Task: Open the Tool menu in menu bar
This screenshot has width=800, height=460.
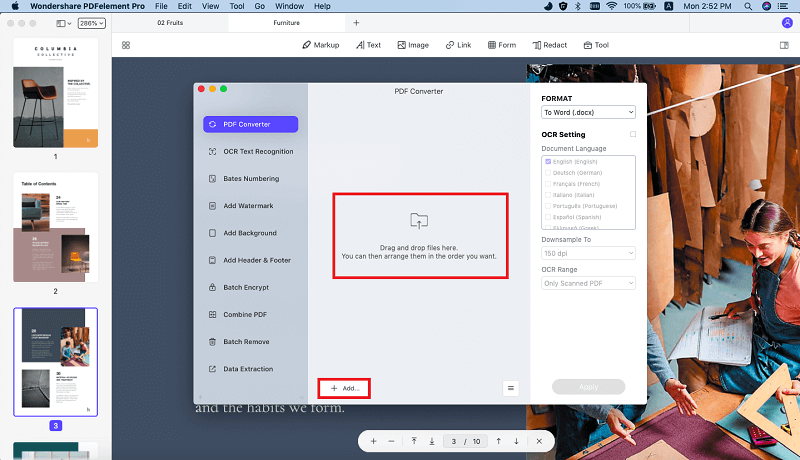Action: [237, 6]
